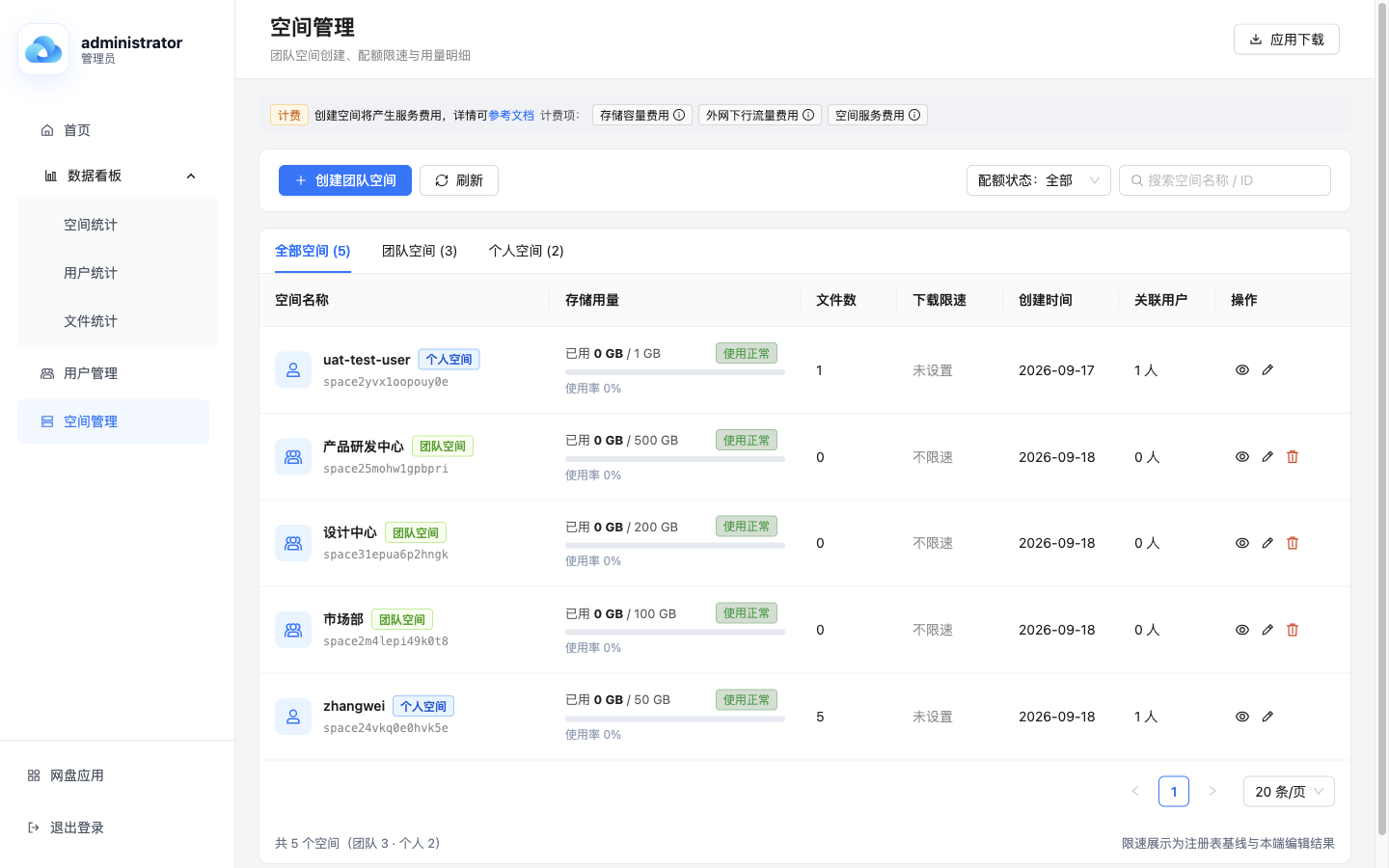The width and height of the screenshot is (1389, 868).
Task: Click the users icon beside 用户管理
Action: click(47, 373)
